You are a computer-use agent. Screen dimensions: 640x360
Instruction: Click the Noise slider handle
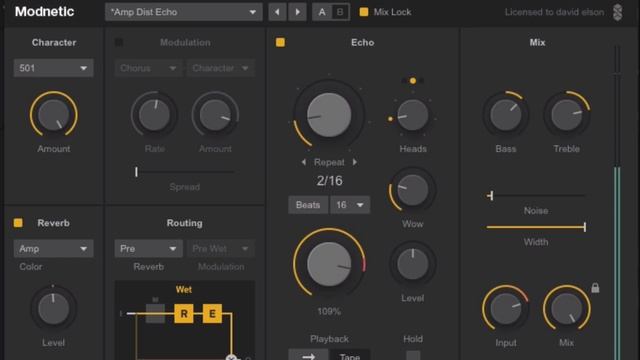click(x=491, y=196)
